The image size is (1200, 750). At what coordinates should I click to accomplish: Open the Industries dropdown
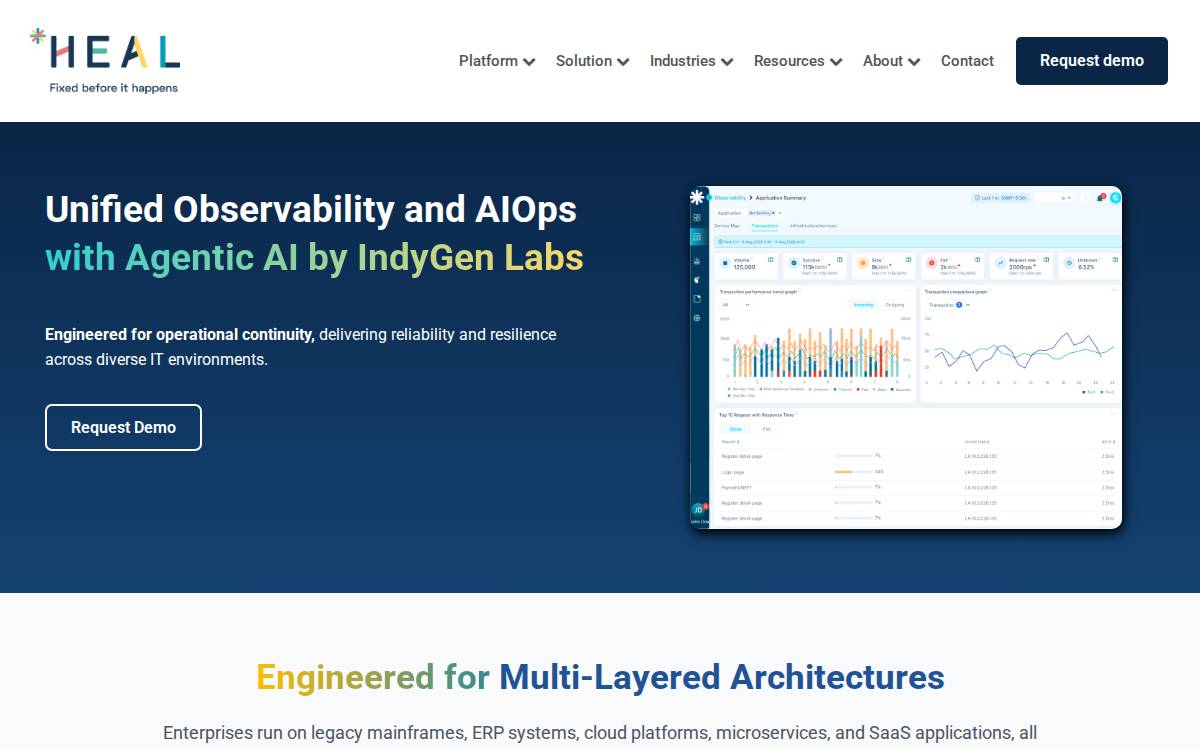(691, 61)
